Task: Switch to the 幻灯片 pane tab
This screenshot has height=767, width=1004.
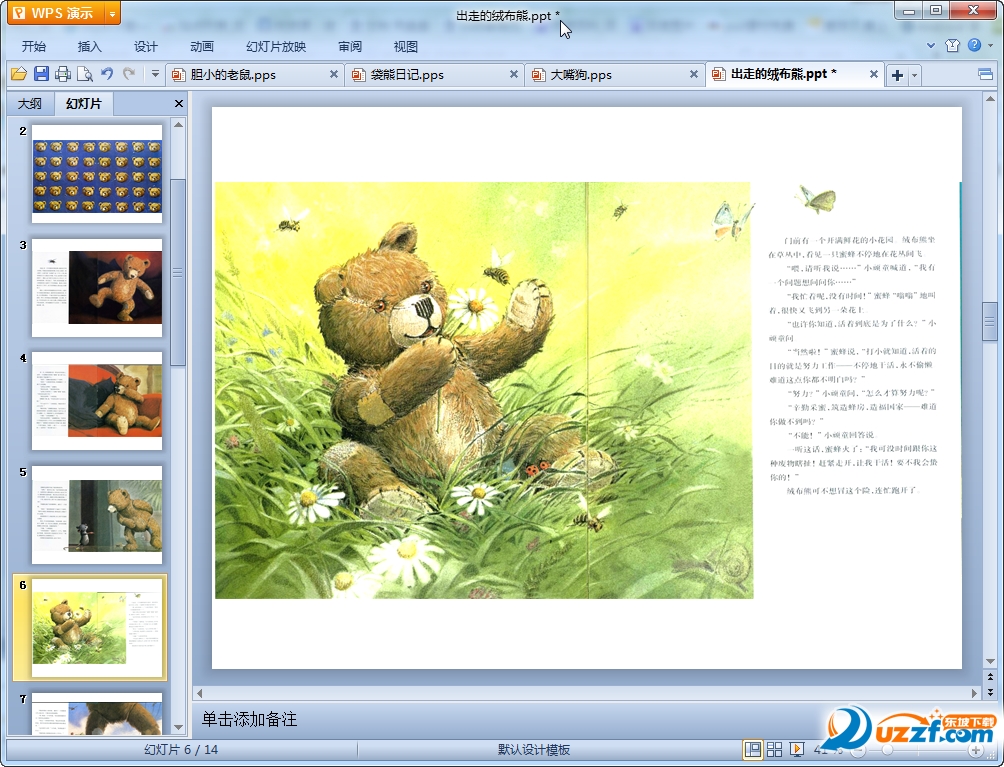Action: (x=84, y=103)
